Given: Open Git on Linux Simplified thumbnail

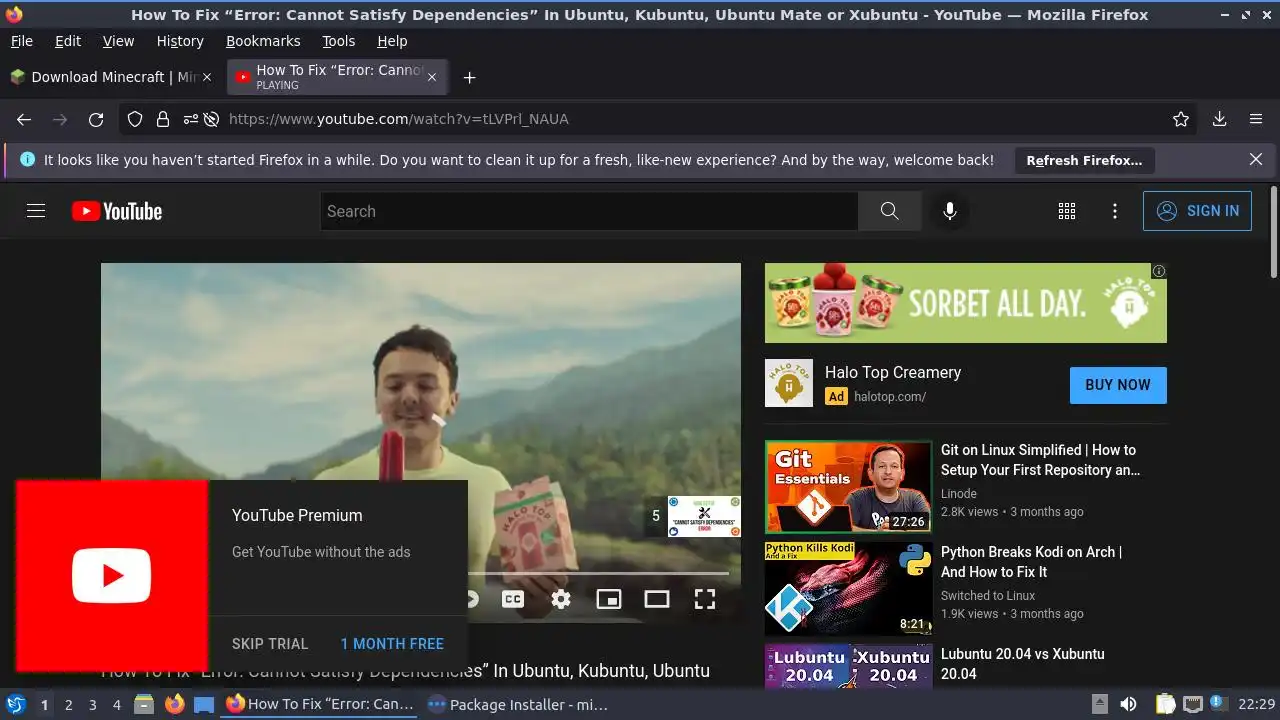Looking at the screenshot, I should tap(848, 487).
